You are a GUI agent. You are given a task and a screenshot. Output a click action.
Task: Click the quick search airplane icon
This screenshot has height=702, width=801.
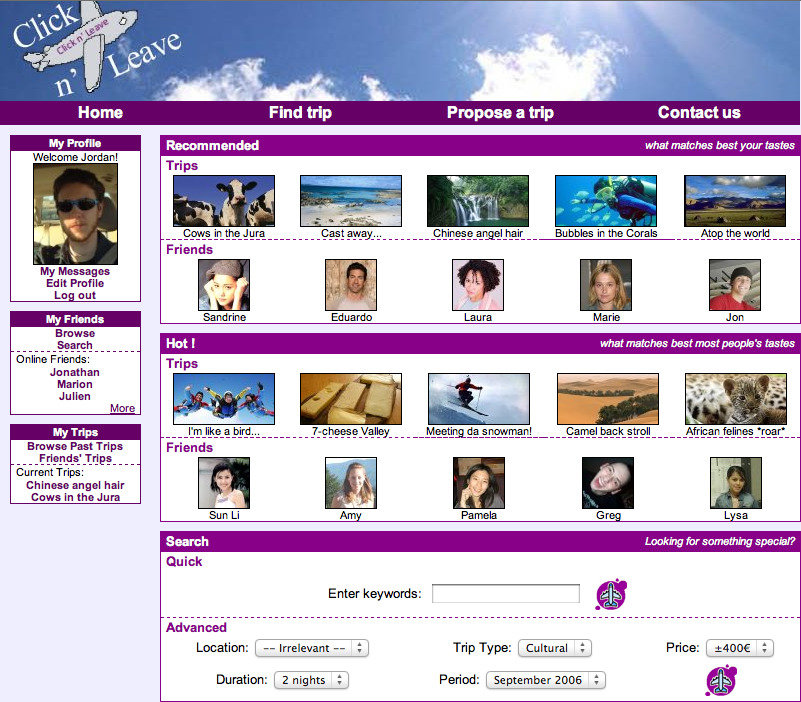coord(610,594)
